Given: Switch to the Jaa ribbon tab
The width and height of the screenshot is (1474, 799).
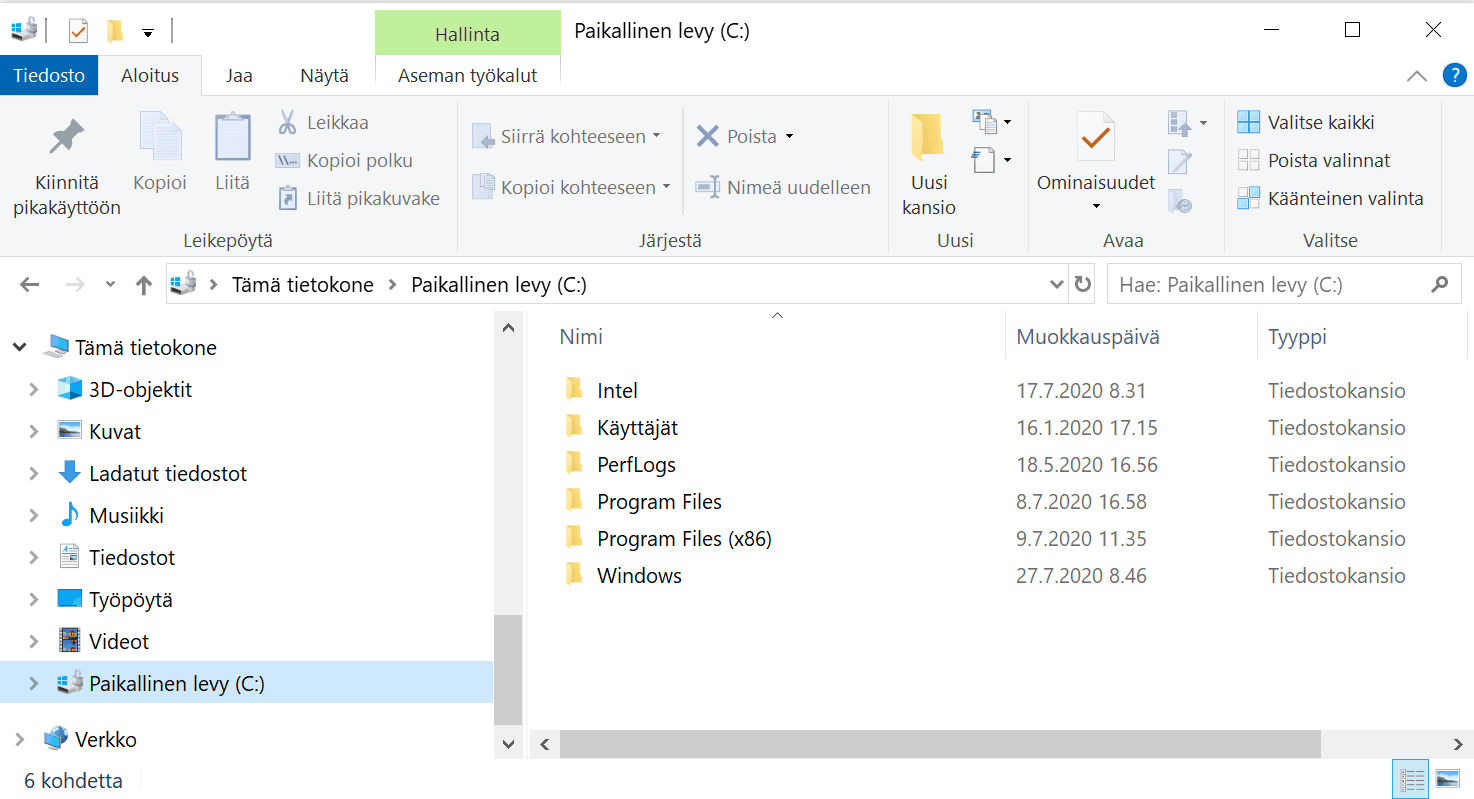Looking at the screenshot, I should [239, 75].
